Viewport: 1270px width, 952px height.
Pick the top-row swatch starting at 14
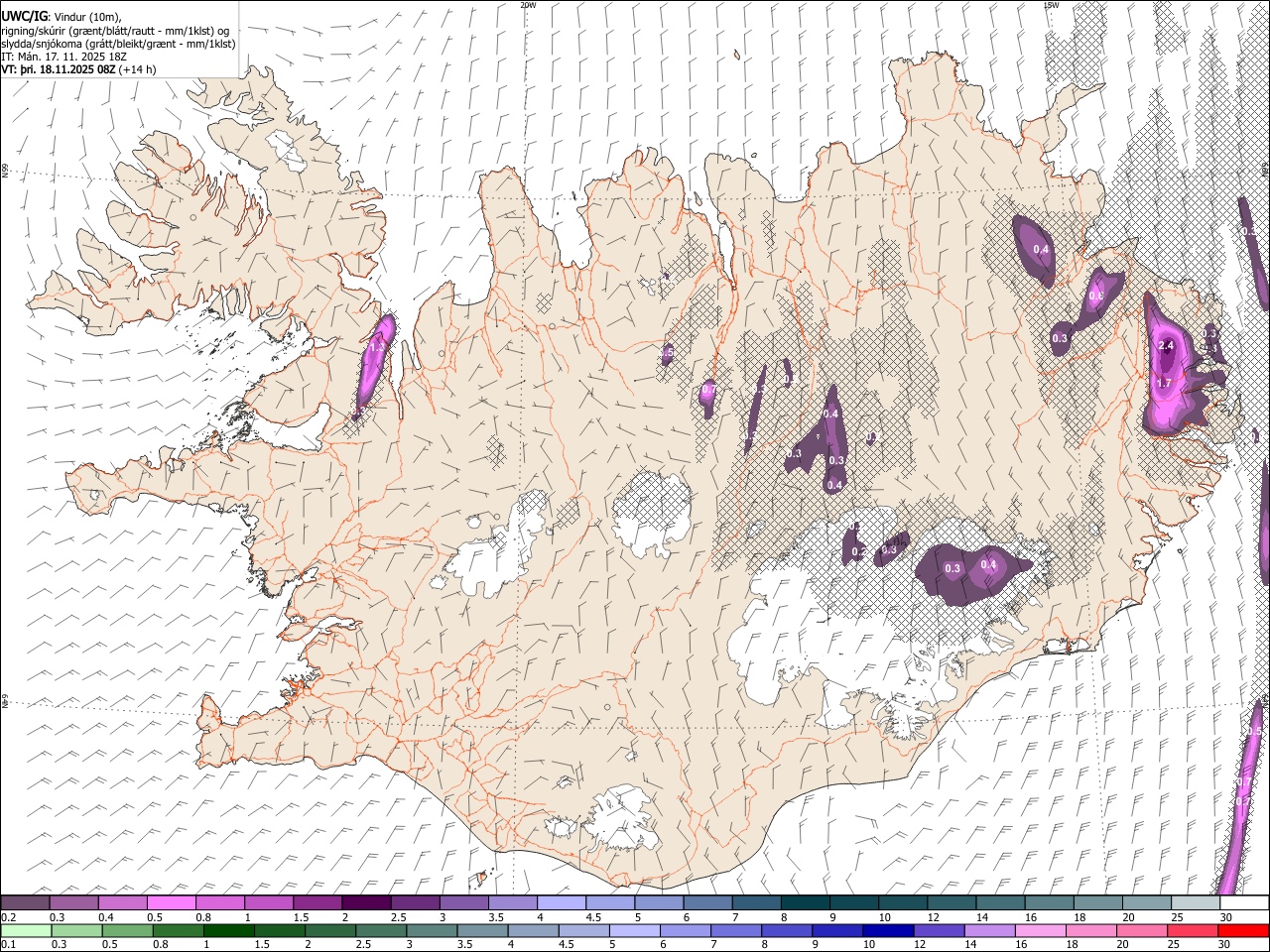click(1001, 903)
